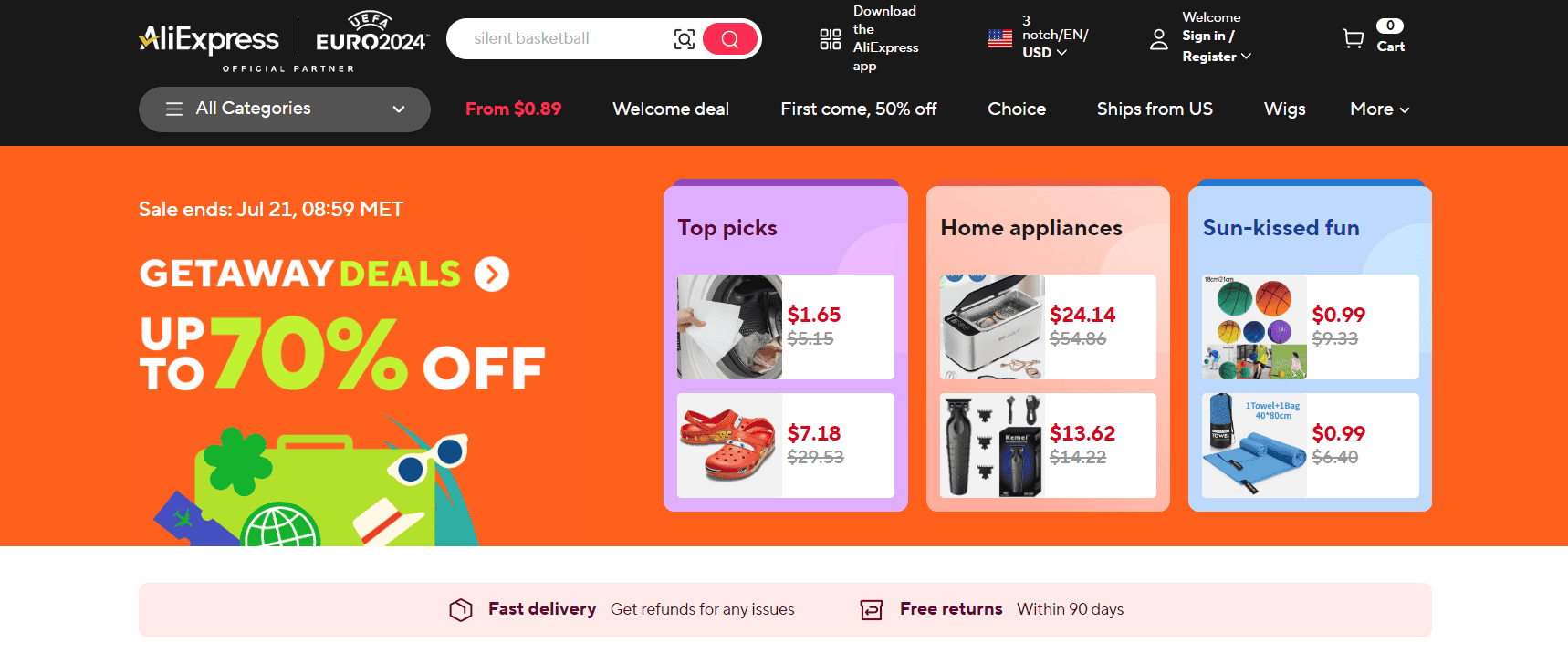
Task: Open the Ships from US section
Action: [x=1154, y=109]
